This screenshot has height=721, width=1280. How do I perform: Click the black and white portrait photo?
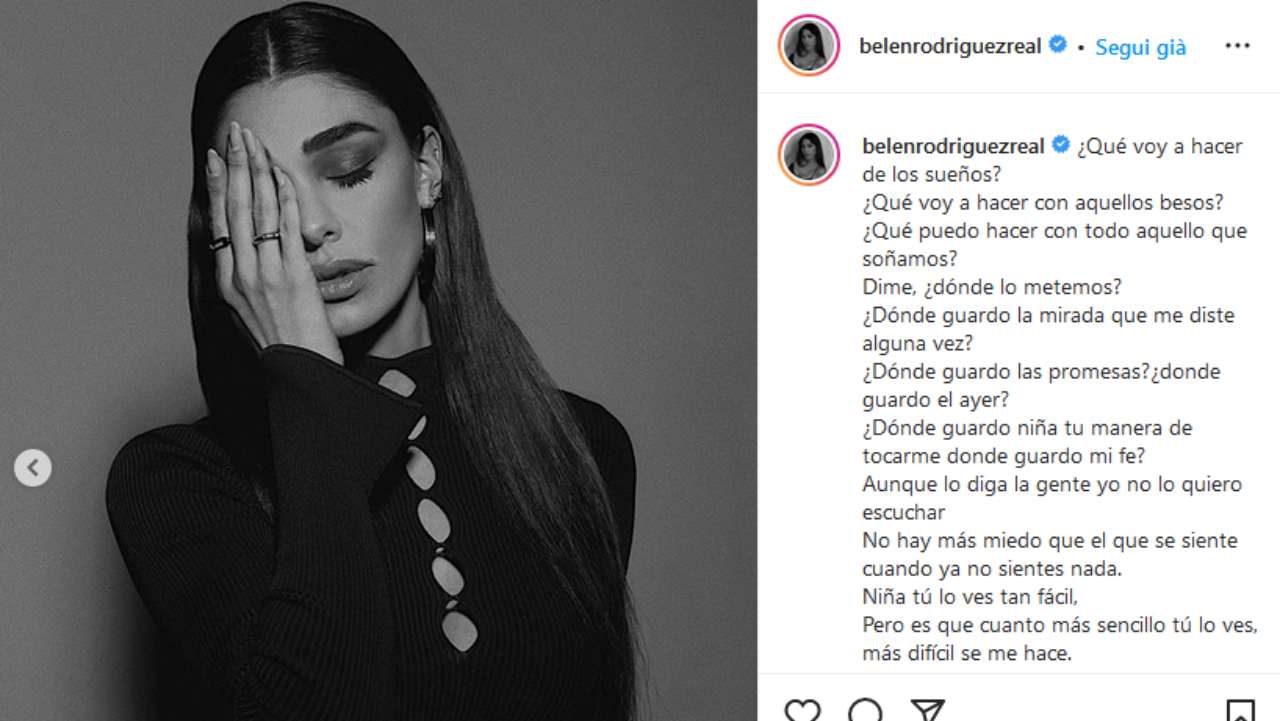pyautogui.click(x=378, y=360)
